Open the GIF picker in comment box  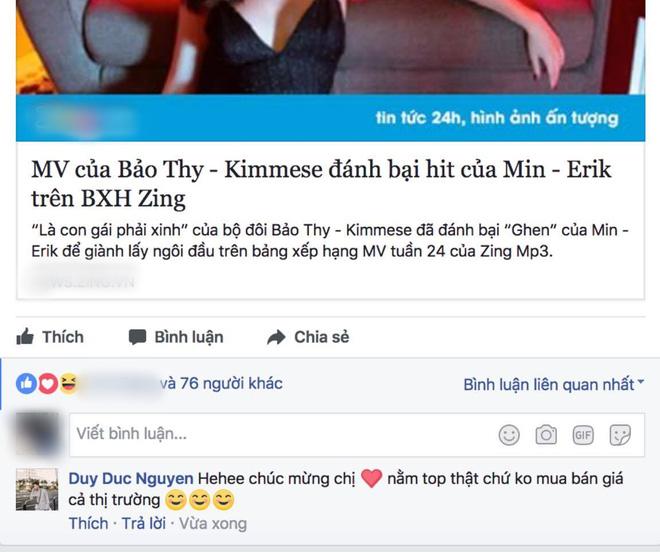click(583, 435)
